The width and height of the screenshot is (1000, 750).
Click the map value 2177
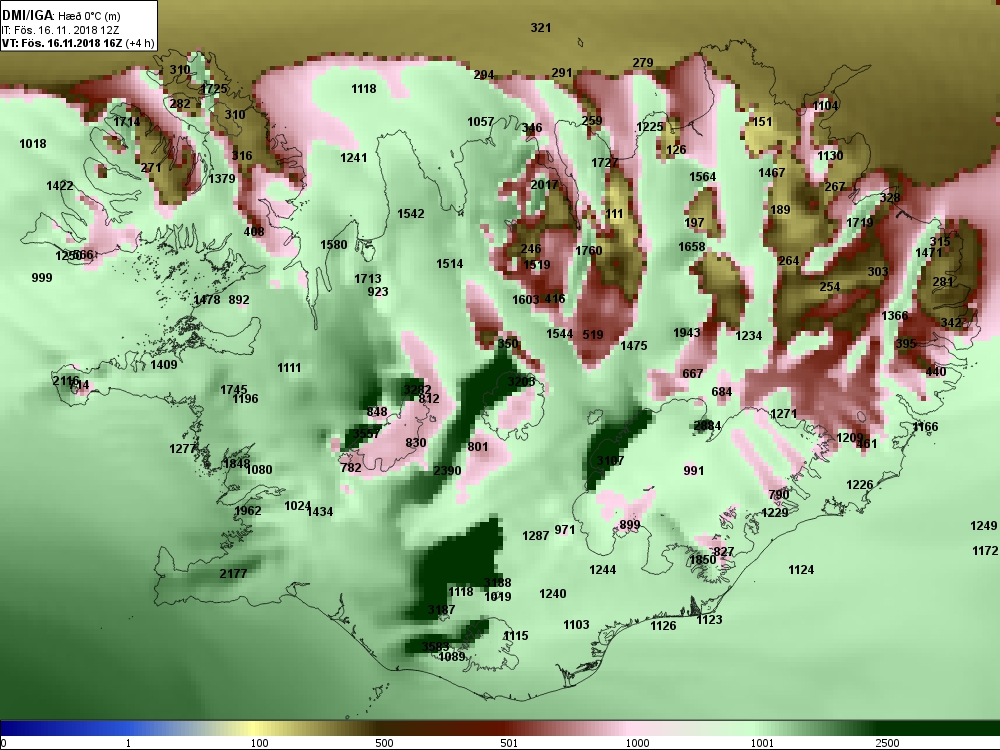click(x=233, y=573)
